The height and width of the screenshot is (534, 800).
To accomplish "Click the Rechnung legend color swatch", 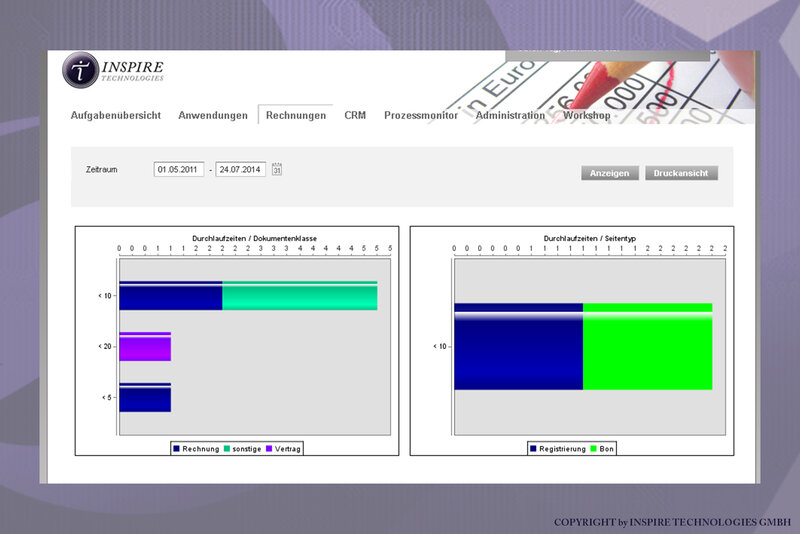I will pos(177,449).
